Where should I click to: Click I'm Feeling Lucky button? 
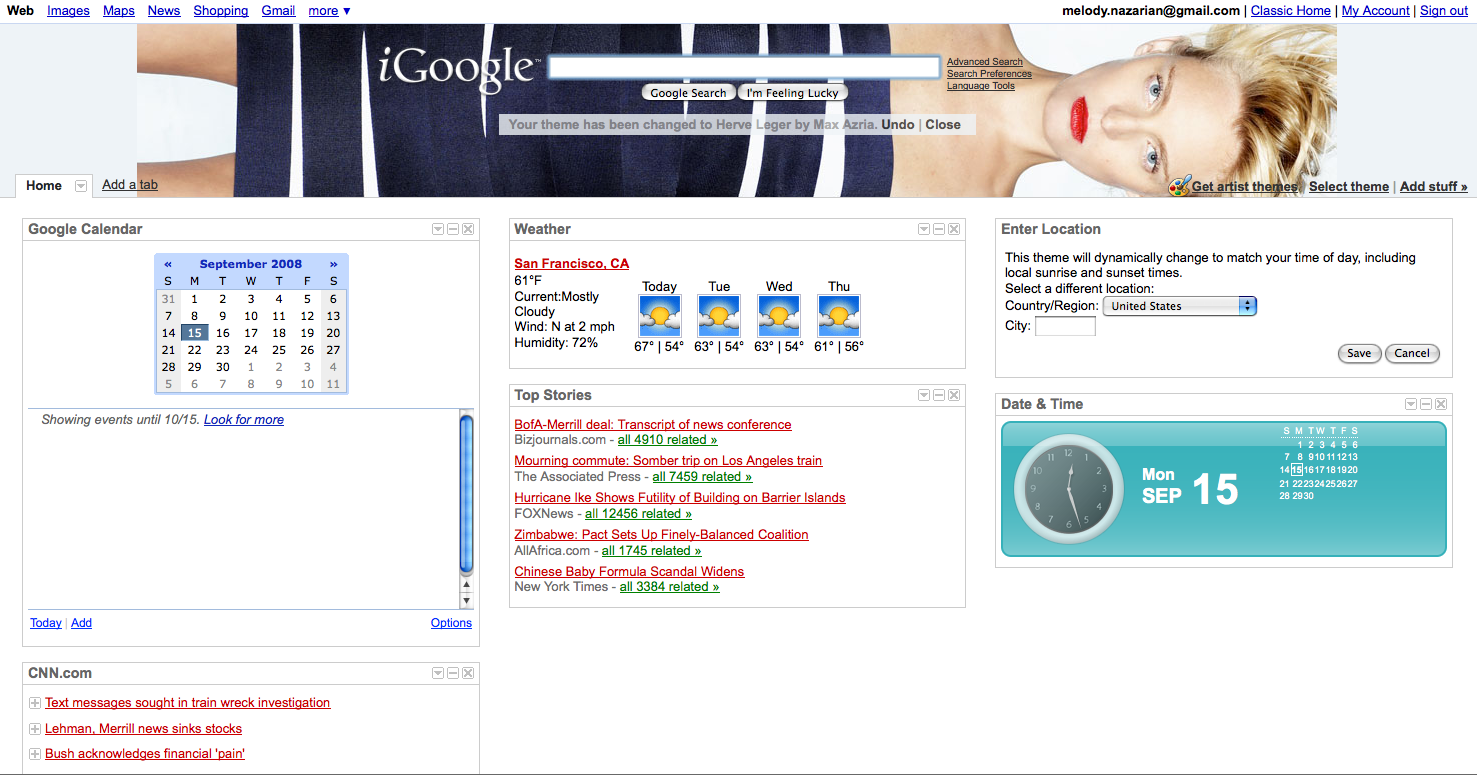coord(792,93)
